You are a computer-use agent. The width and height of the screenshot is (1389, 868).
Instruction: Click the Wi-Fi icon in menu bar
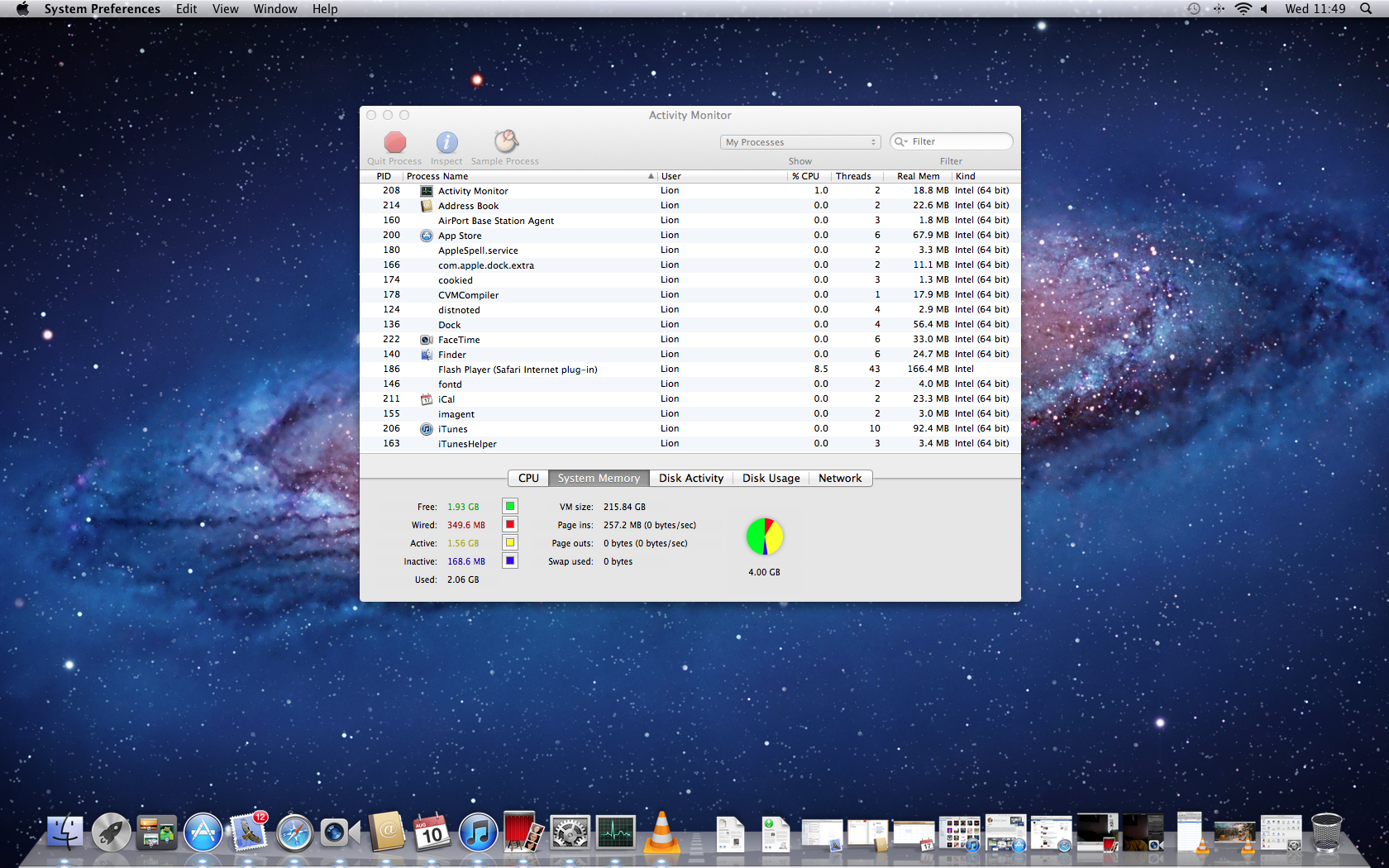click(1243, 9)
